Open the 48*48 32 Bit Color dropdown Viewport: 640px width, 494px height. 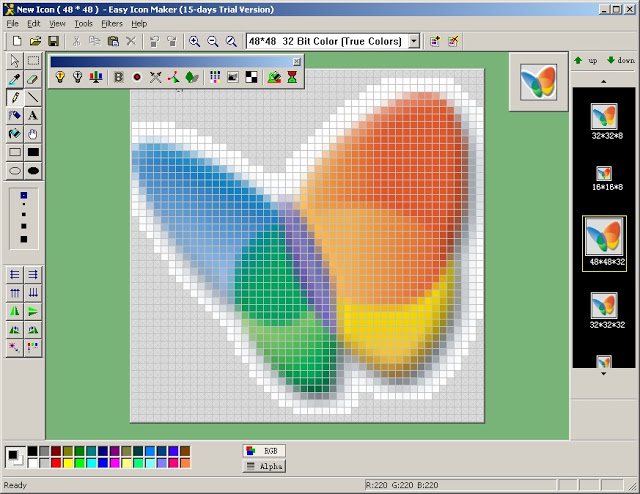[x=414, y=41]
